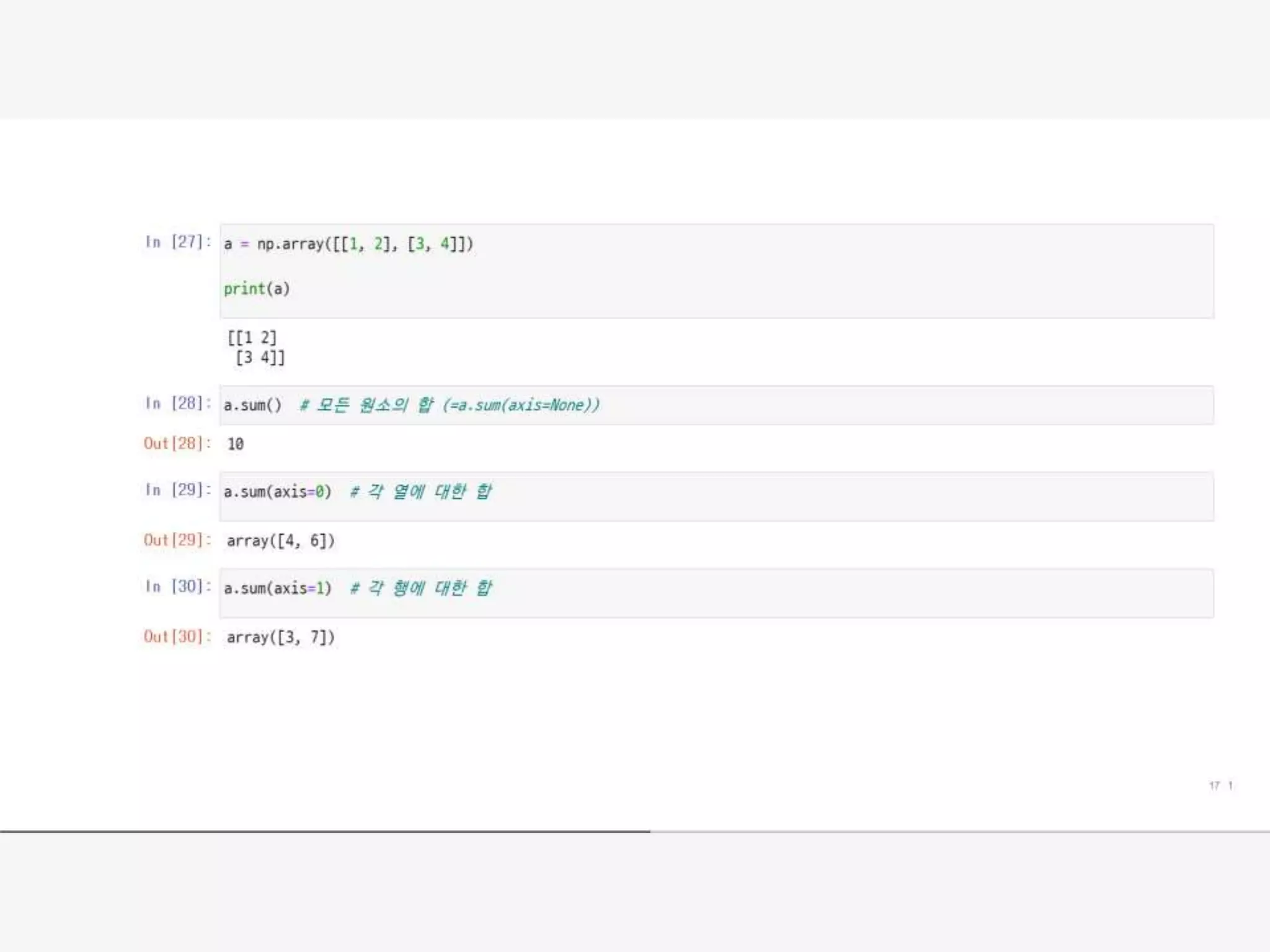The width and height of the screenshot is (1270, 952).
Task: Click the Out[29] output prompt
Action: click(177, 540)
